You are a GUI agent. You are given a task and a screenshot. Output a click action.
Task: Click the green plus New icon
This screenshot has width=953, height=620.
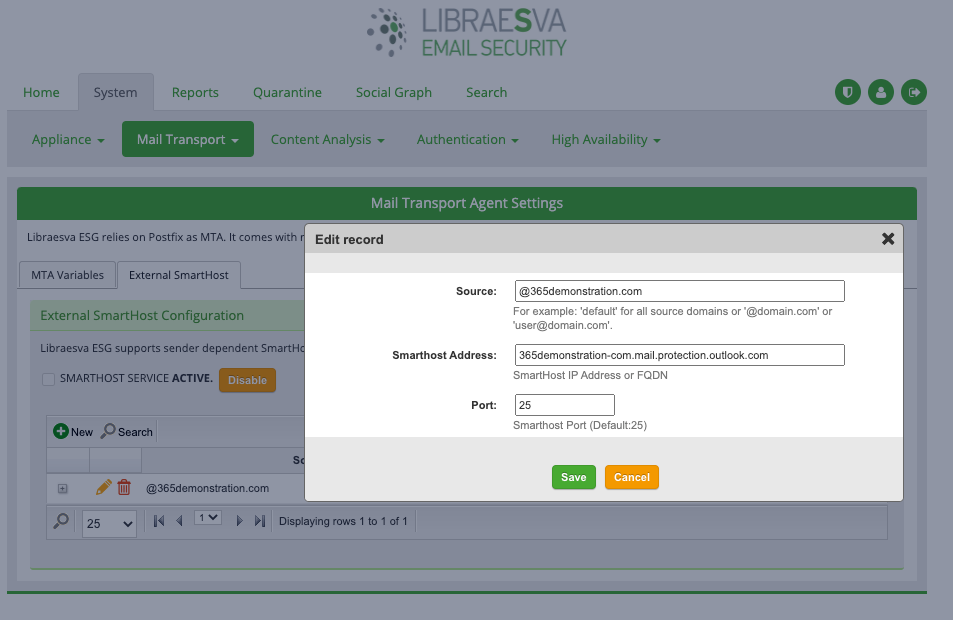click(x=61, y=432)
